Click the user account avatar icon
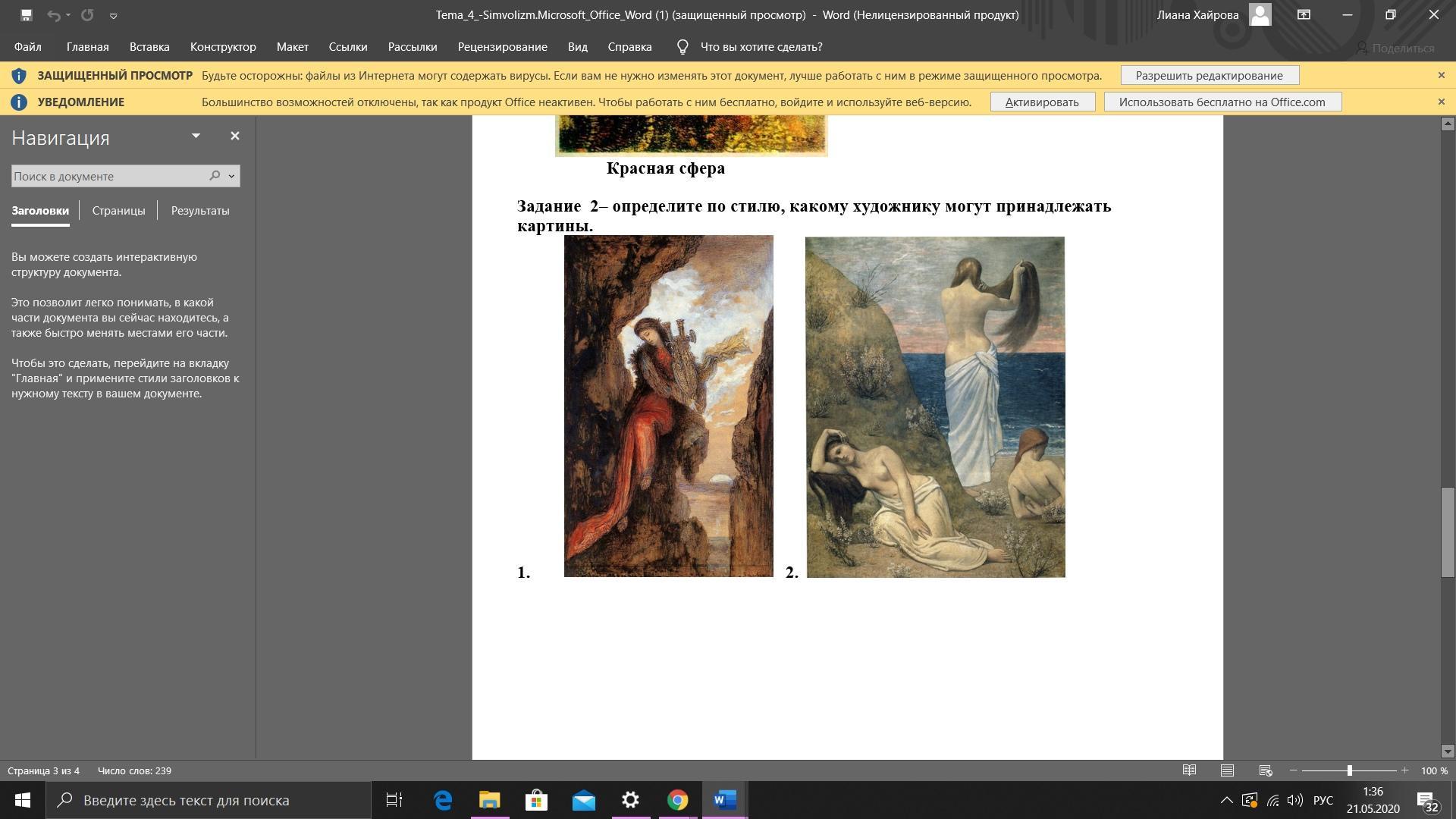The width and height of the screenshot is (1456, 819). click(1260, 14)
